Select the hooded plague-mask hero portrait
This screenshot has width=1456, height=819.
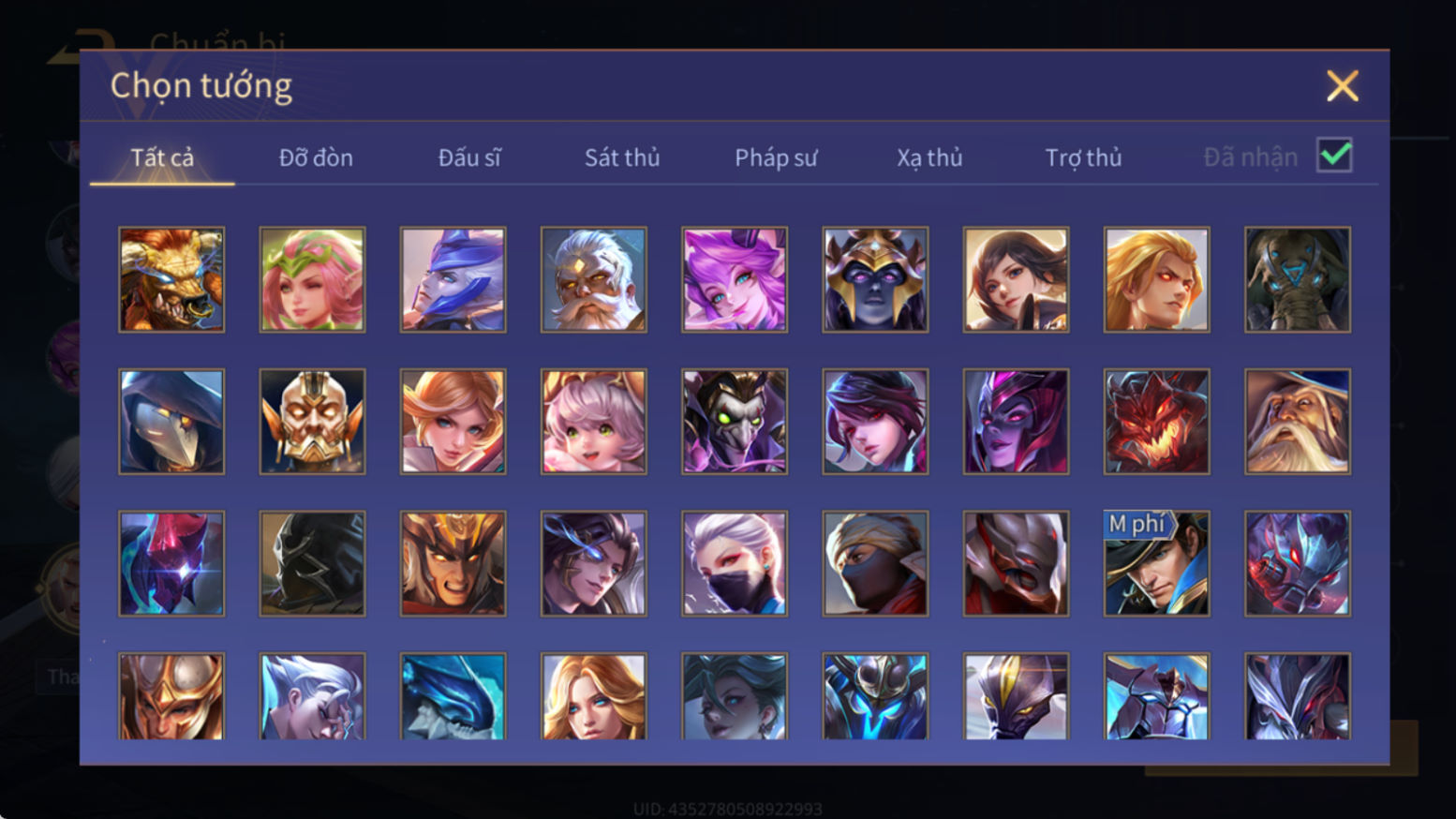pos(171,422)
